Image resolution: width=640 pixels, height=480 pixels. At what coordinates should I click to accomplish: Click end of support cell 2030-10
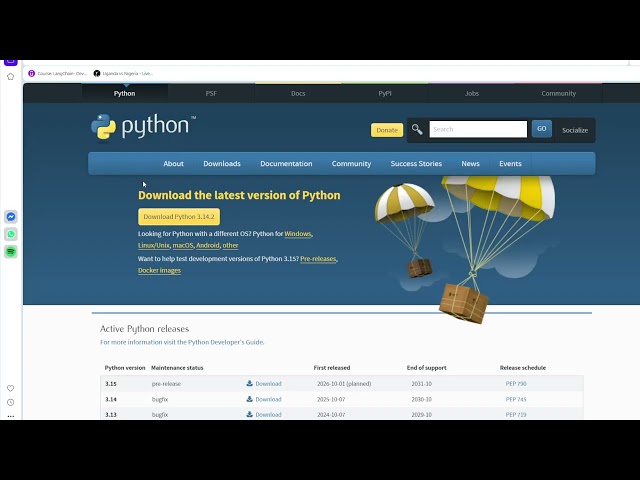tap(422, 399)
